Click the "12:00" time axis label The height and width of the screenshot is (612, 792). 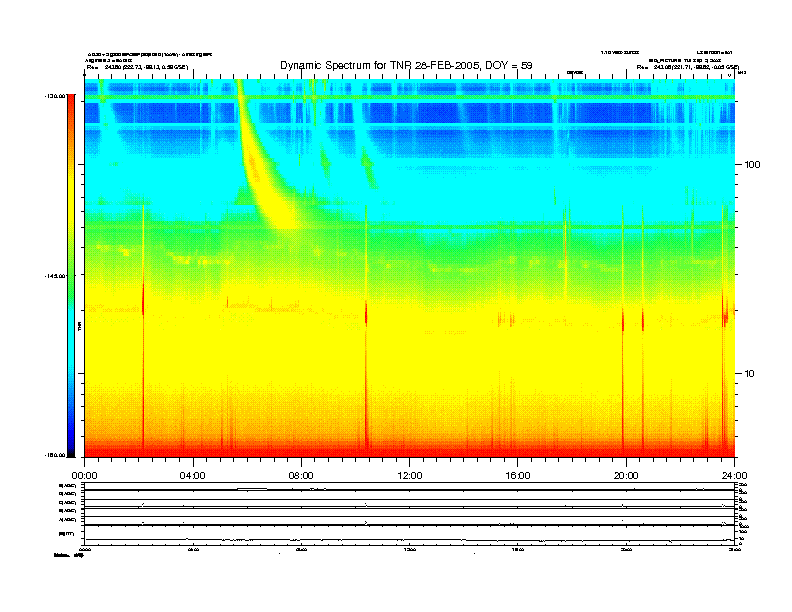410,476
